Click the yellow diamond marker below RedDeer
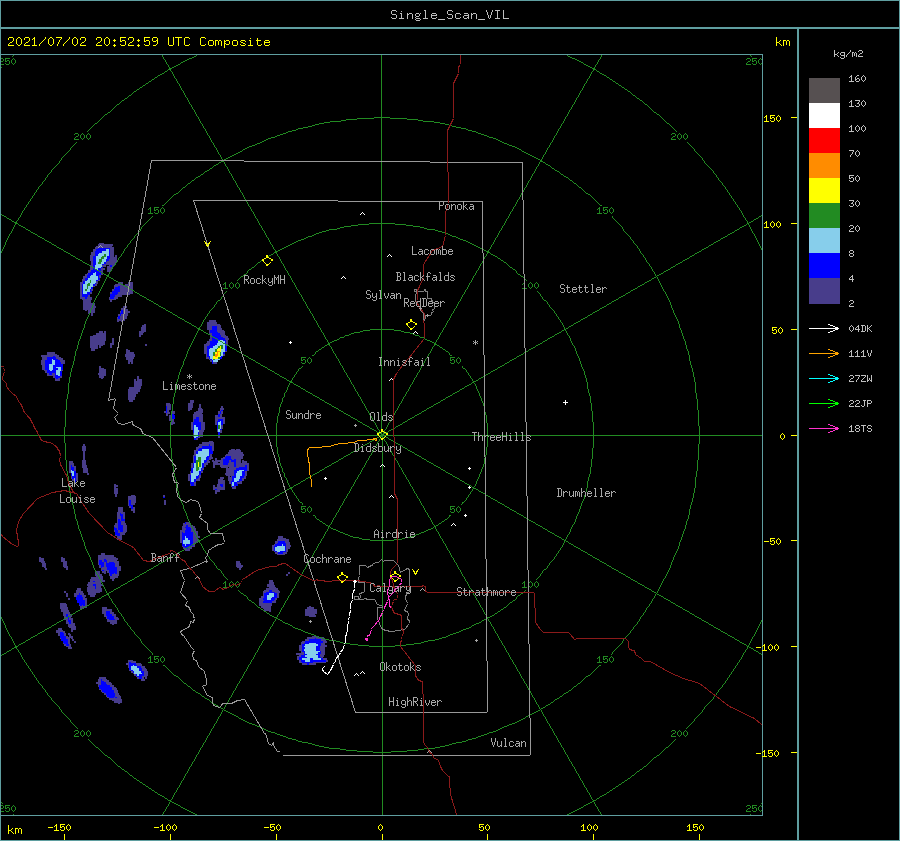 tap(412, 325)
